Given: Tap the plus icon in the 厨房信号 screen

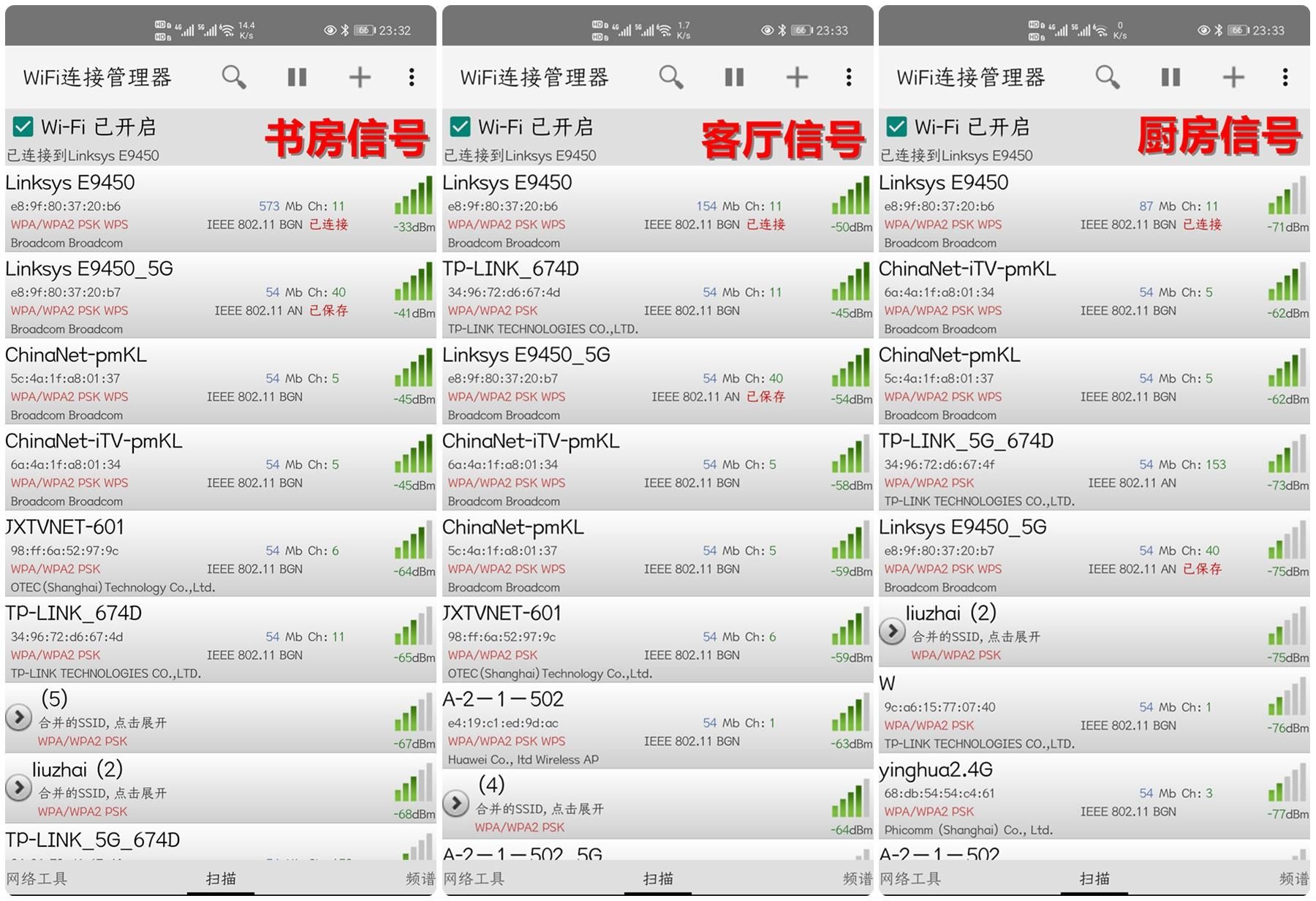Looking at the screenshot, I should (1233, 77).
